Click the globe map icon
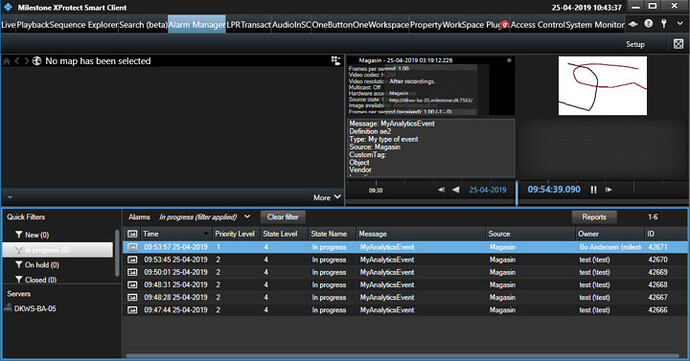The image size is (690, 361). click(37, 61)
